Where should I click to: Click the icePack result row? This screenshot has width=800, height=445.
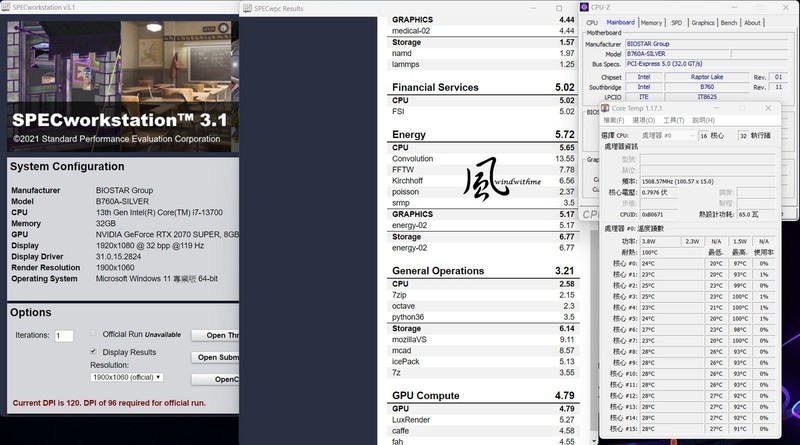483,361
